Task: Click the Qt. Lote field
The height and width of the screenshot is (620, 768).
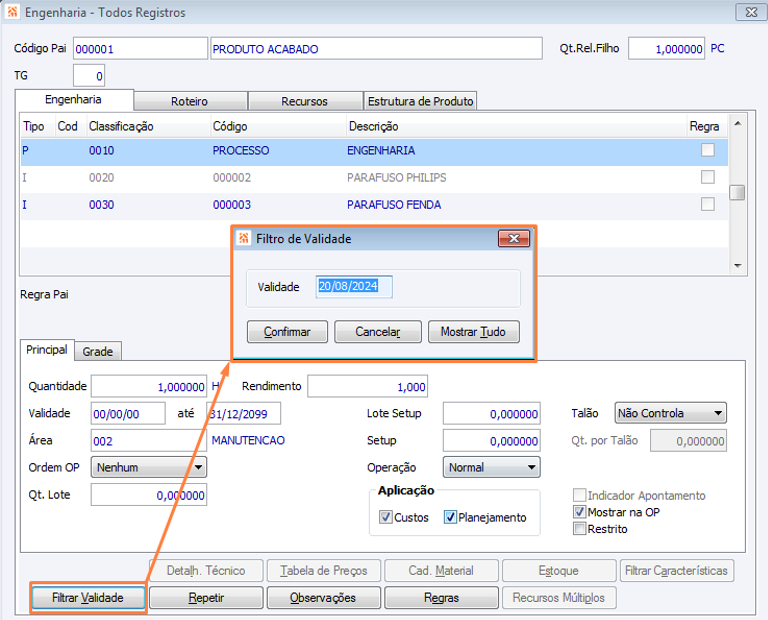Action: [x=149, y=495]
